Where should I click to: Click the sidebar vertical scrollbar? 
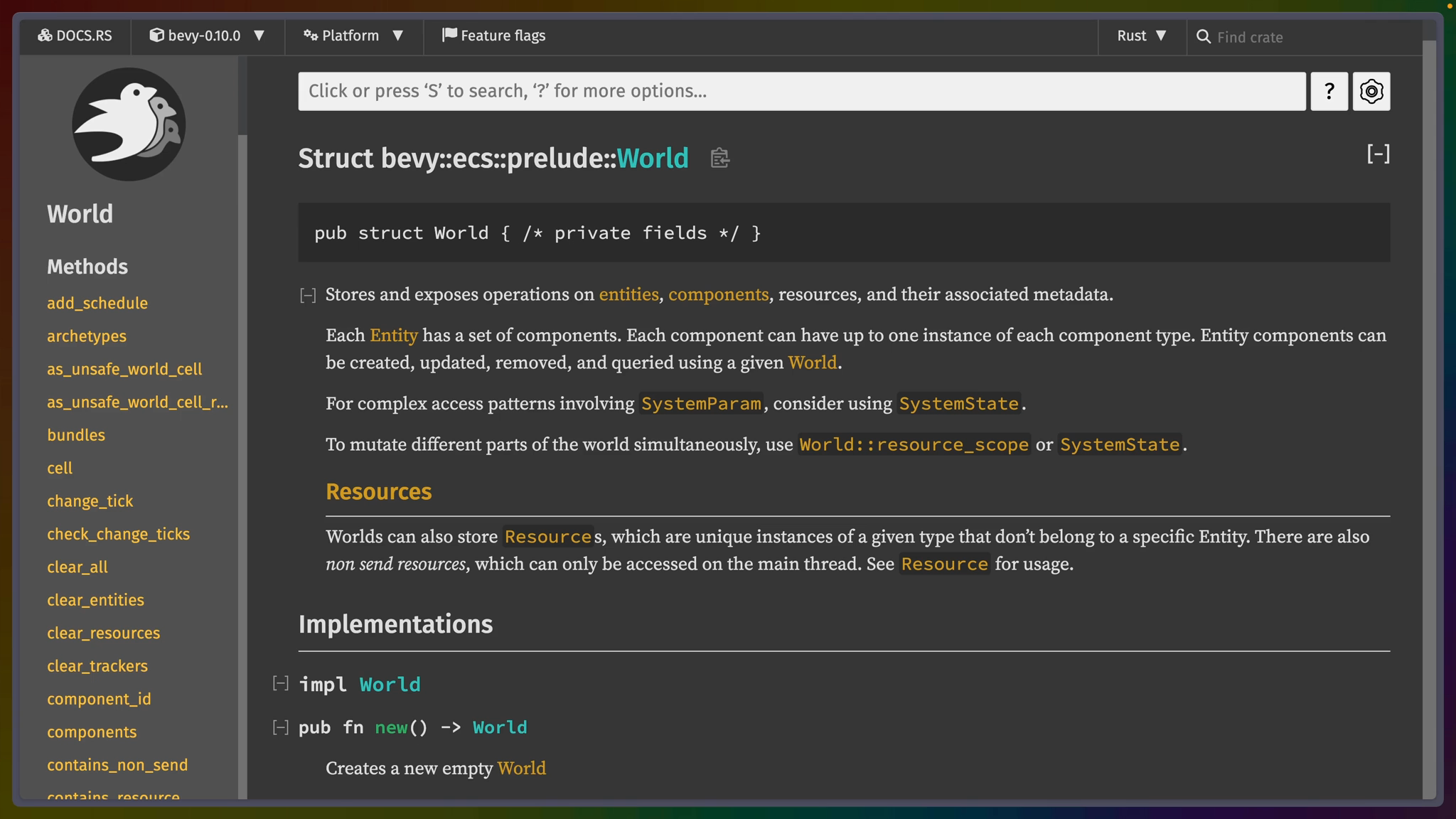pos(242,427)
